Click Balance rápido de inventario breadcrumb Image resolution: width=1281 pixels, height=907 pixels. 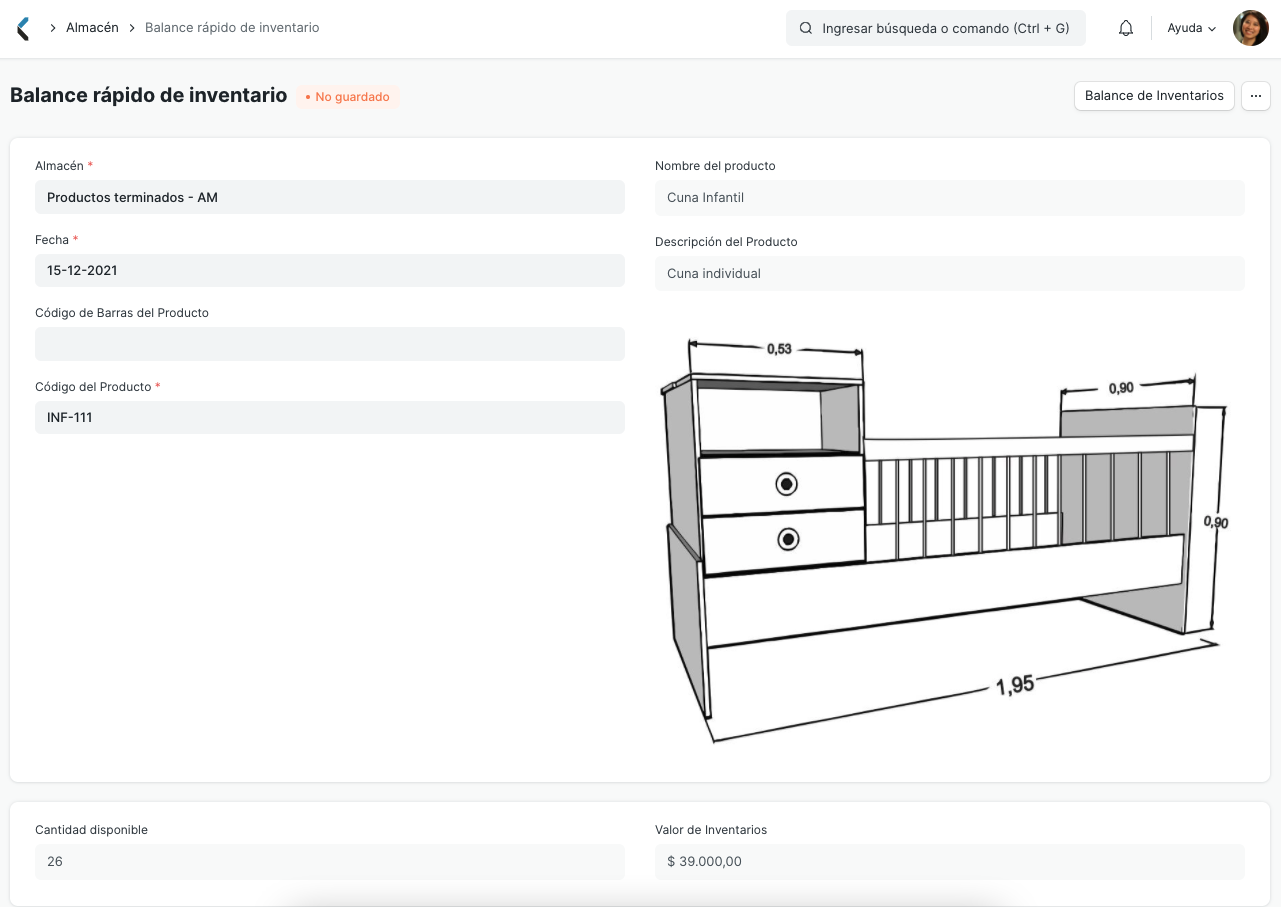232,28
